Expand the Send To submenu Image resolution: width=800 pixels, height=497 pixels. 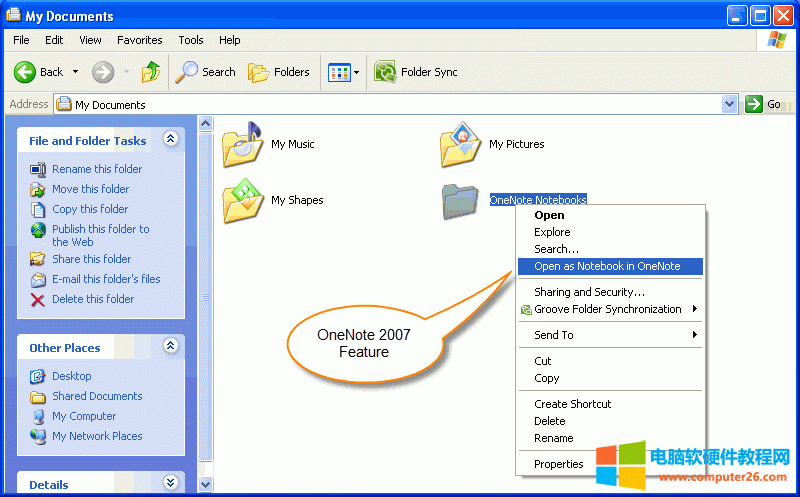coord(694,335)
